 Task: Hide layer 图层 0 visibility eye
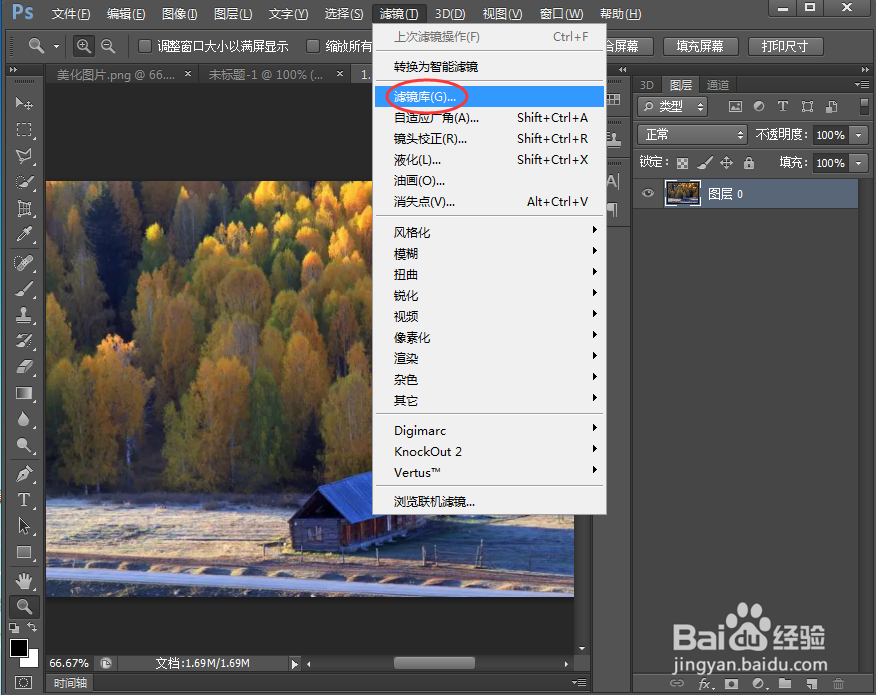(648, 193)
